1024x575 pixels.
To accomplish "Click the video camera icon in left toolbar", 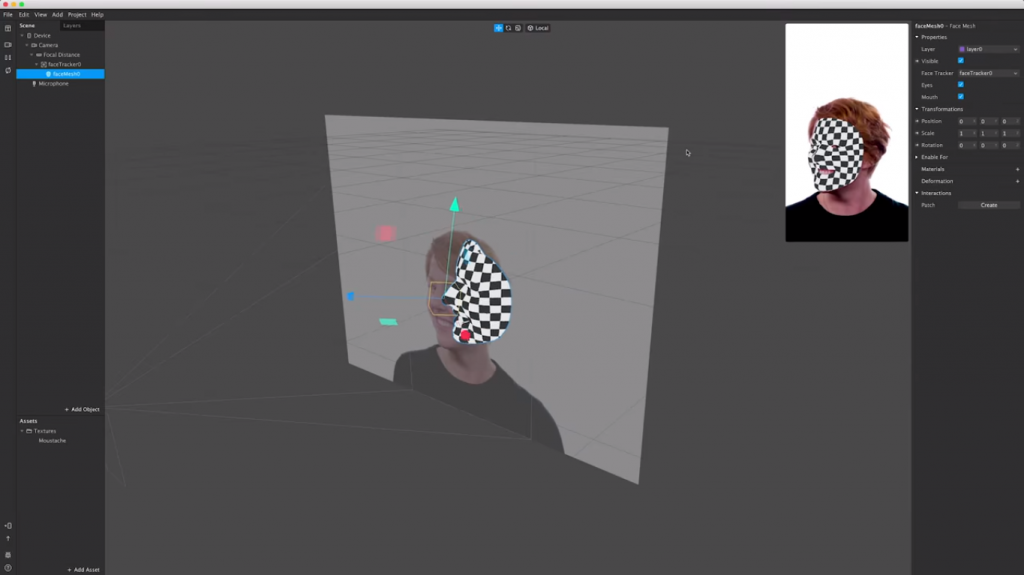I will pyautogui.click(x=8, y=44).
